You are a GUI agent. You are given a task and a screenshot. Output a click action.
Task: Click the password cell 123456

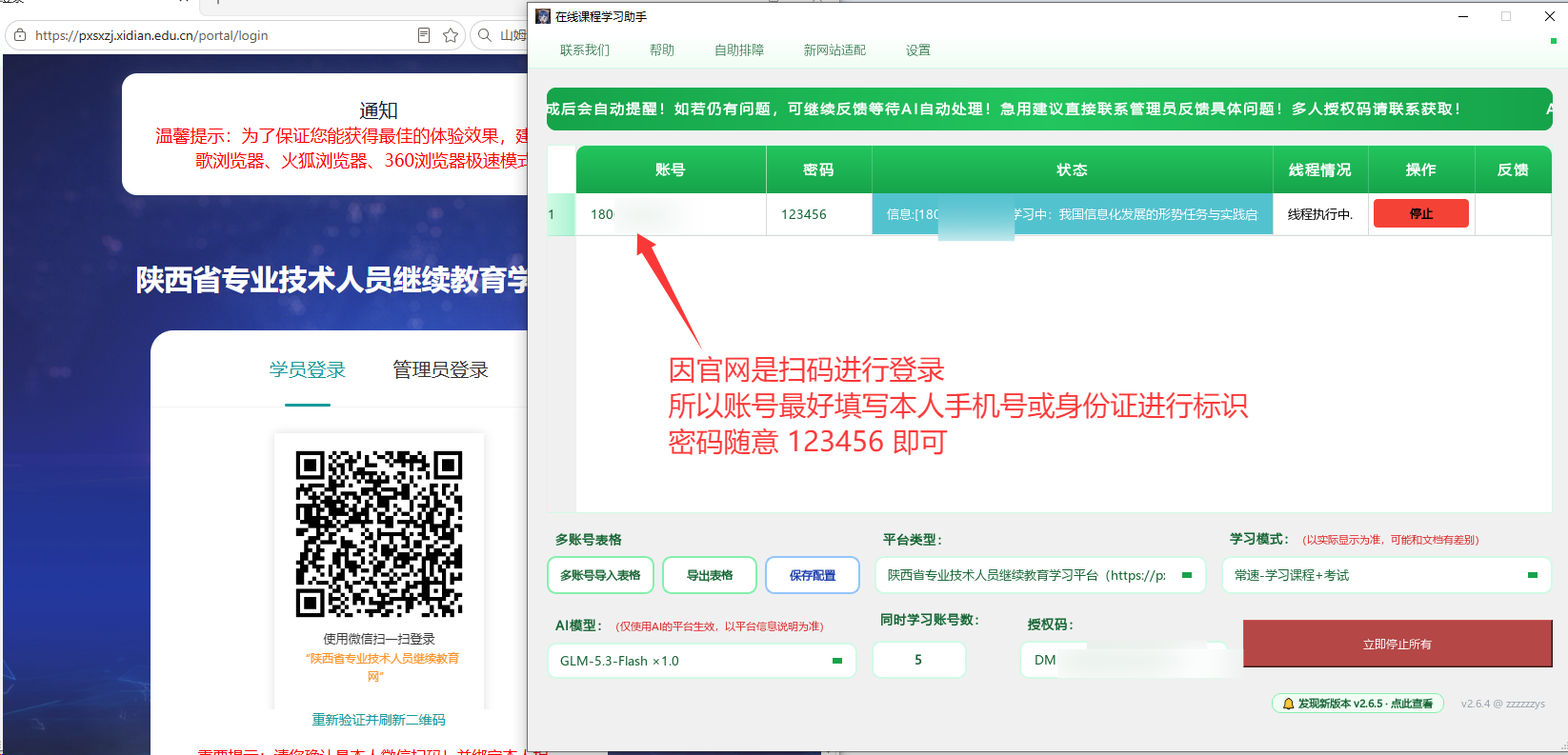pos(818,214)
